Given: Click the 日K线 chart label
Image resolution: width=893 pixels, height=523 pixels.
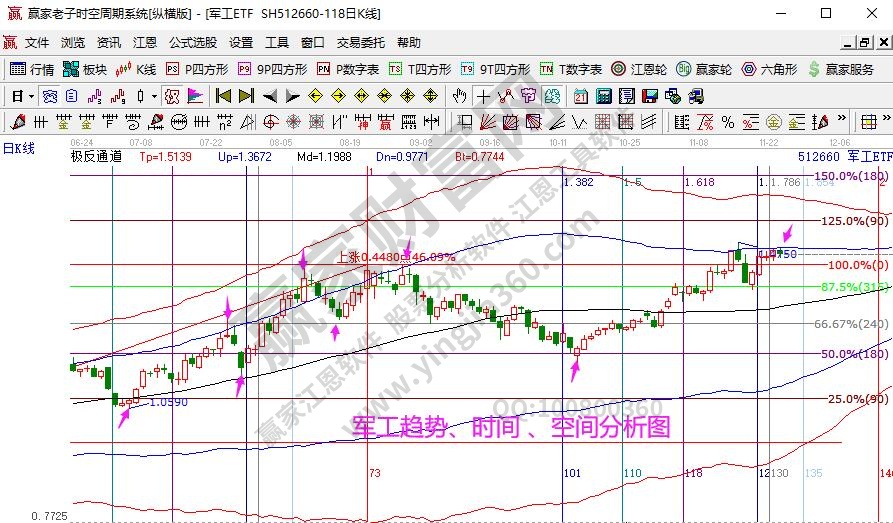Looking at the screenshot, I should pyautogui.click(x=19, y=148).
